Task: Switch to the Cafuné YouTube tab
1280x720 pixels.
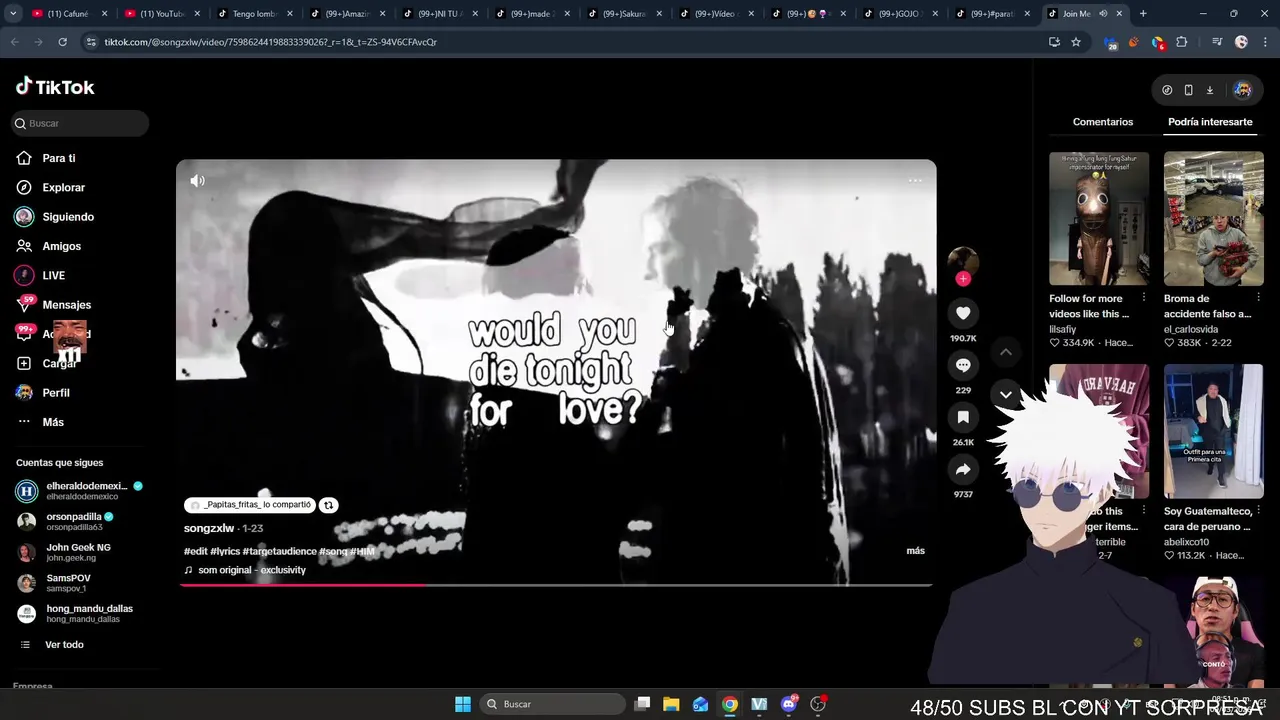Action: 69,14
